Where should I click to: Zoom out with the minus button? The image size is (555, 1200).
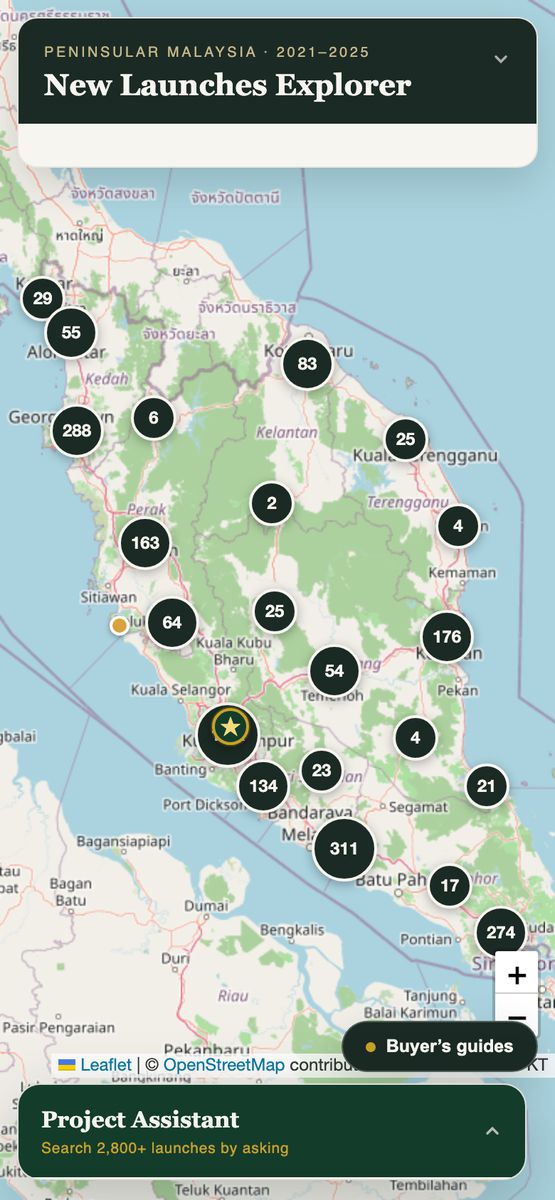tap(517, 1017)
